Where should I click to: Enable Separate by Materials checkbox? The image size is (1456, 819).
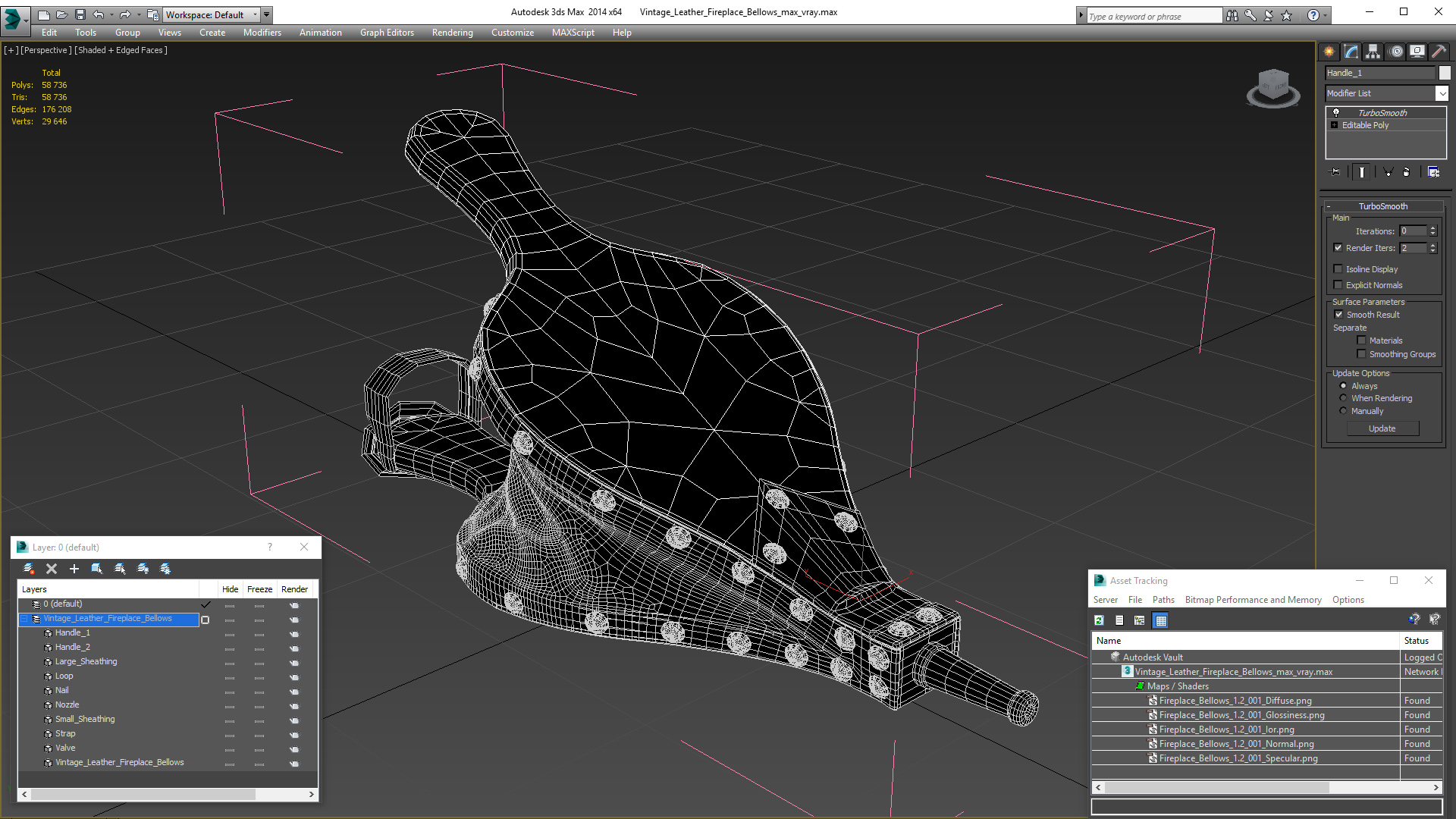(x=1361, y=340)
